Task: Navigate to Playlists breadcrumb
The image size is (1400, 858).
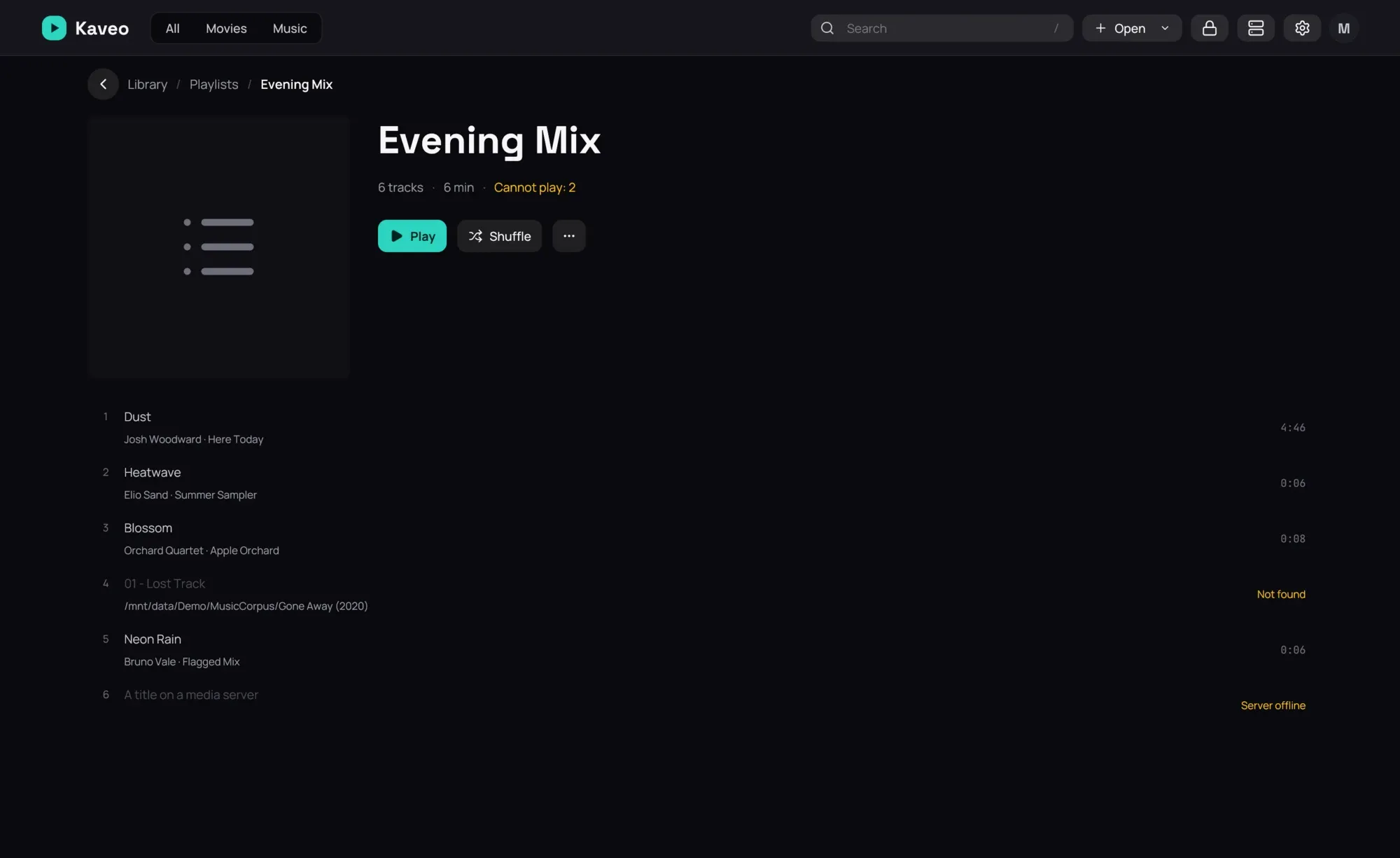Action: [x=213, y=84]
